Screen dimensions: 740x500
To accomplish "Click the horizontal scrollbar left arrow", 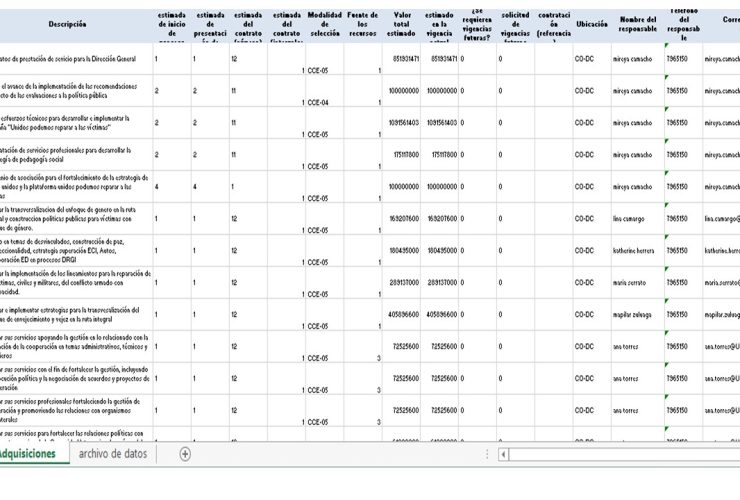I will click(504, 455).
